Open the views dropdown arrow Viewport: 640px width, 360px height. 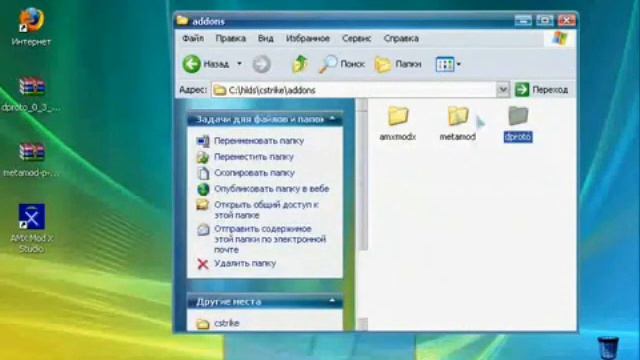pos(459,64)
